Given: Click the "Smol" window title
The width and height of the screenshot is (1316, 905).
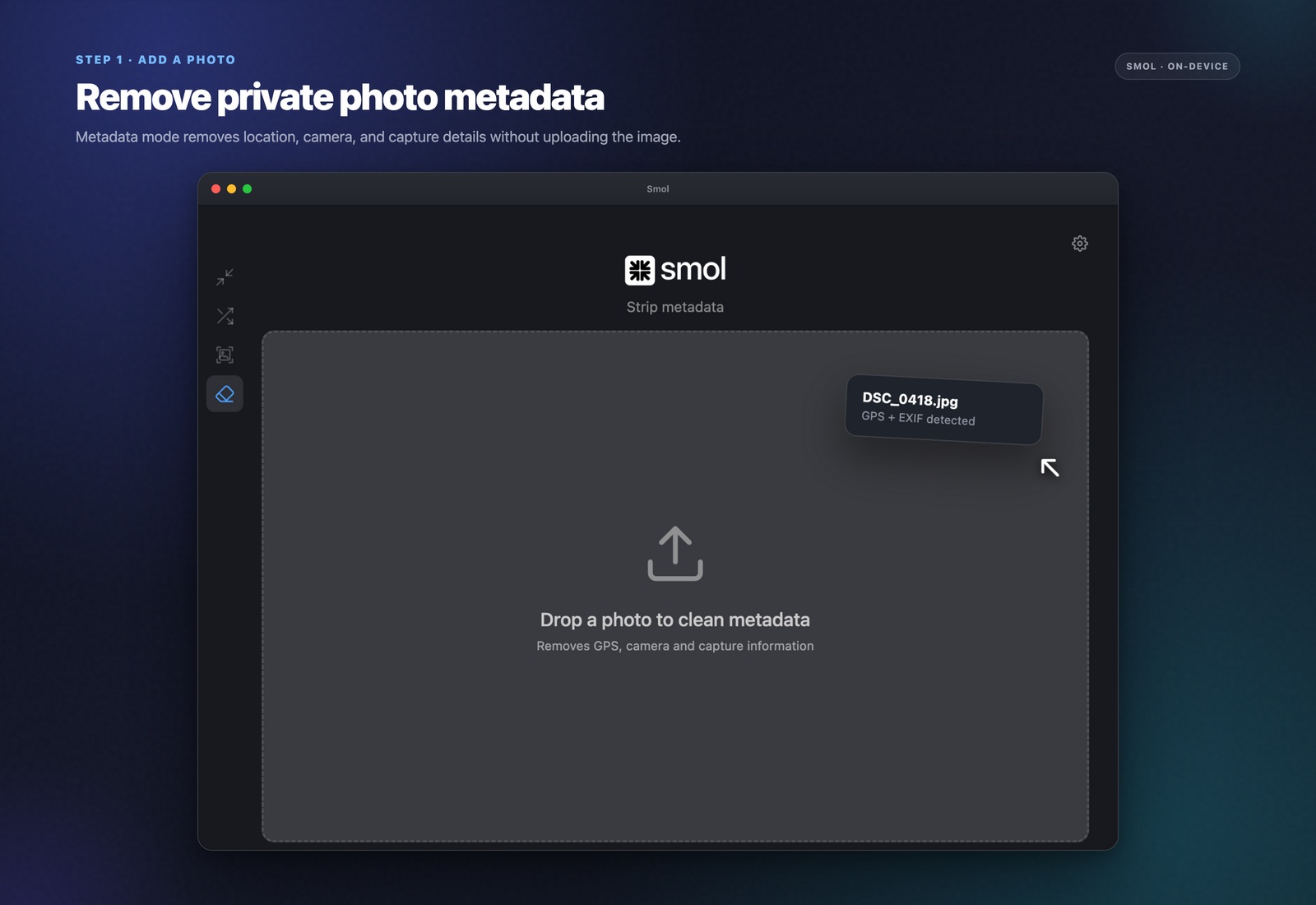Looking at the screenshot, I should (x=658, y=189).
